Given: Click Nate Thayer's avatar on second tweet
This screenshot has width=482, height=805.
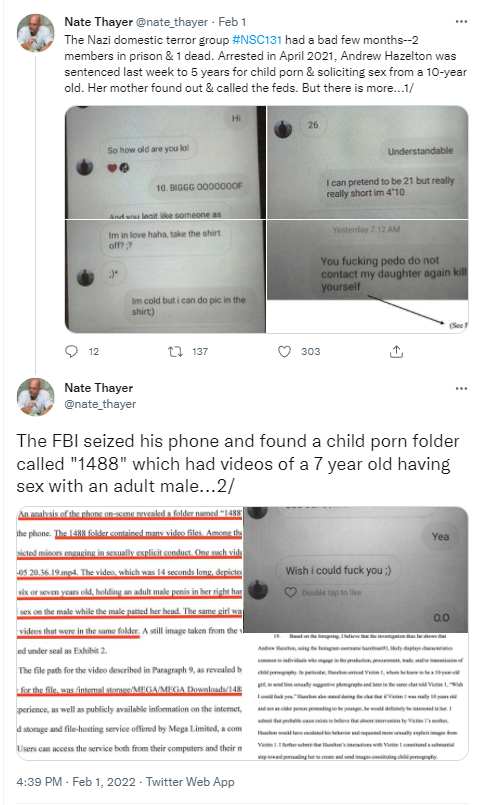Looking at the screenshot, I should pos(35,397).
